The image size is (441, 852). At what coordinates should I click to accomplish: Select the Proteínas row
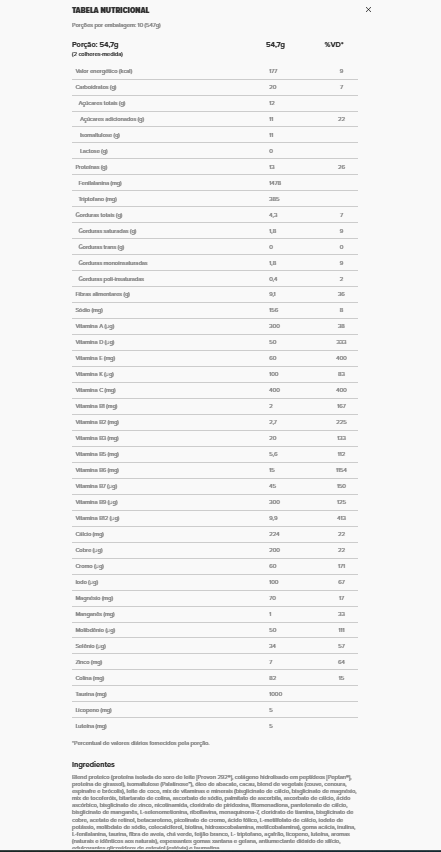click(x=215, y=167)
